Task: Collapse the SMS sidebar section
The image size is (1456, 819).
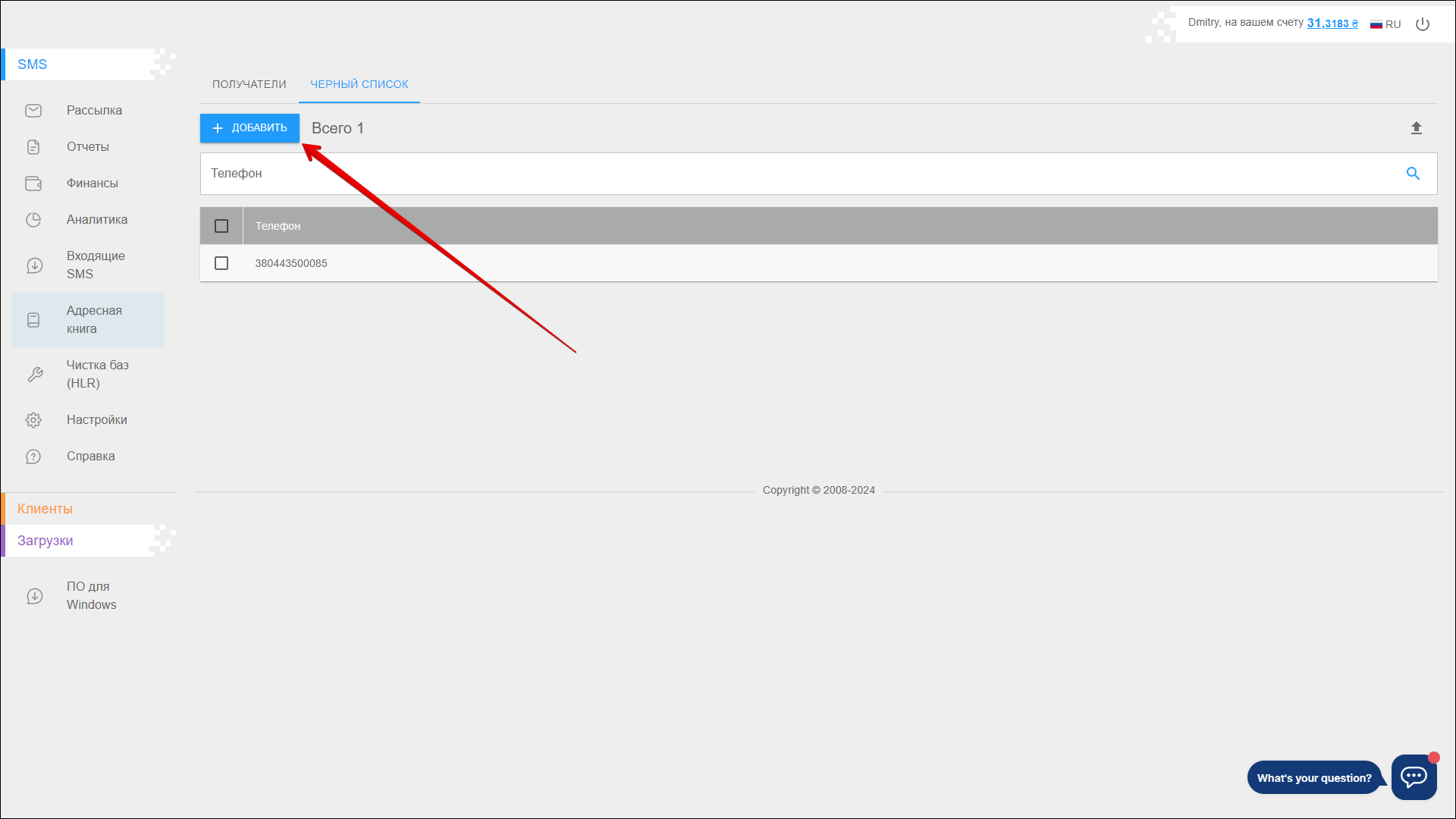Action: 33,64
